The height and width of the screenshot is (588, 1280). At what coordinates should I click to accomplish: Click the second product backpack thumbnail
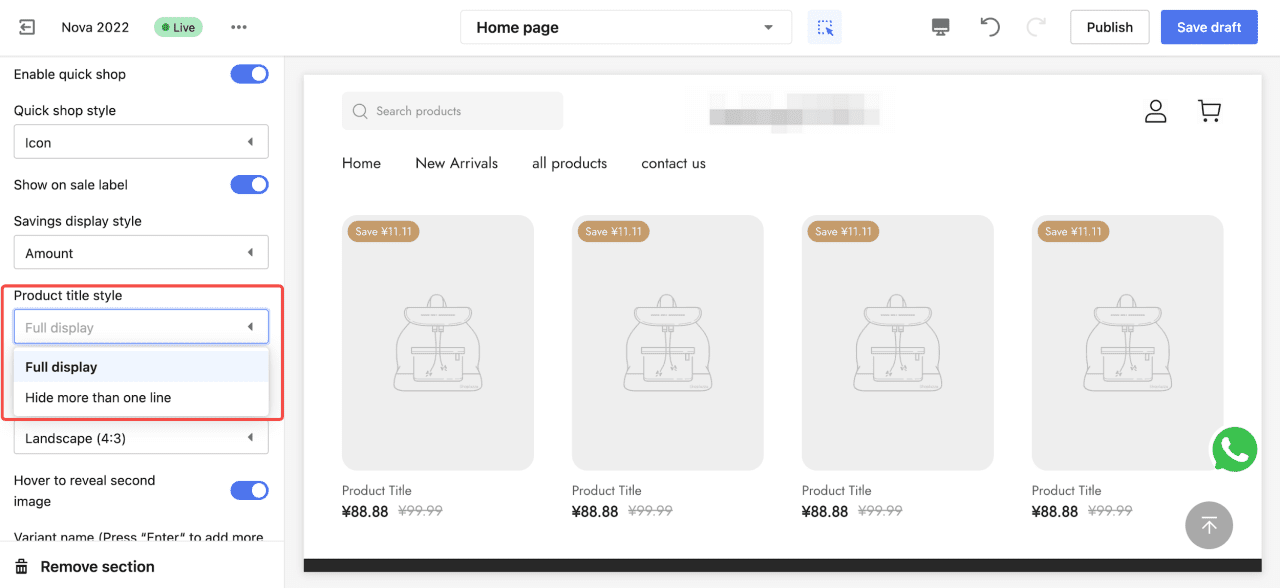pyautogui.click(x=668, y=343)
